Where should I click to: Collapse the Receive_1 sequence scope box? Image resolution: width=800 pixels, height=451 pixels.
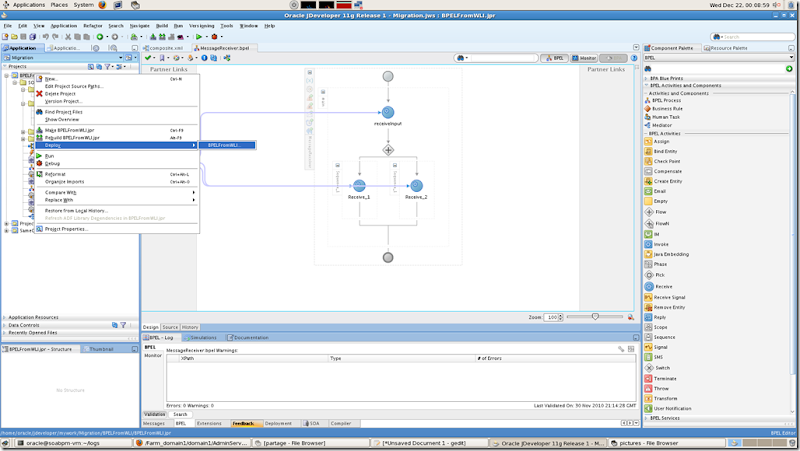tap(338, 165)
